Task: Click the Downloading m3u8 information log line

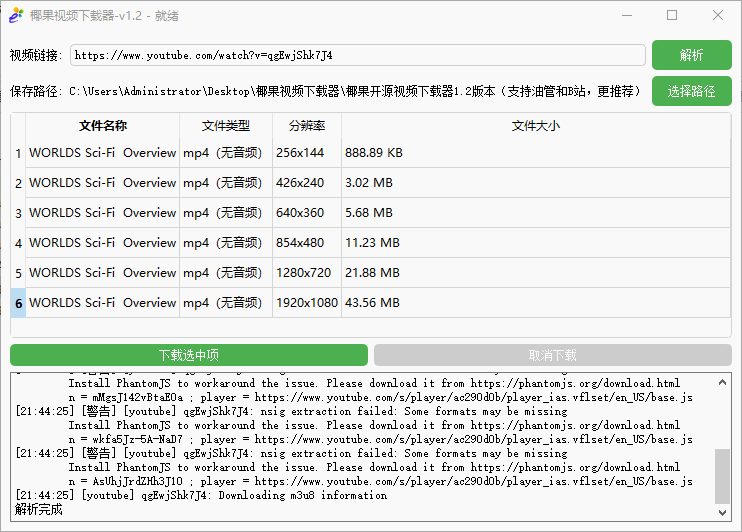Action: (201, 496)
